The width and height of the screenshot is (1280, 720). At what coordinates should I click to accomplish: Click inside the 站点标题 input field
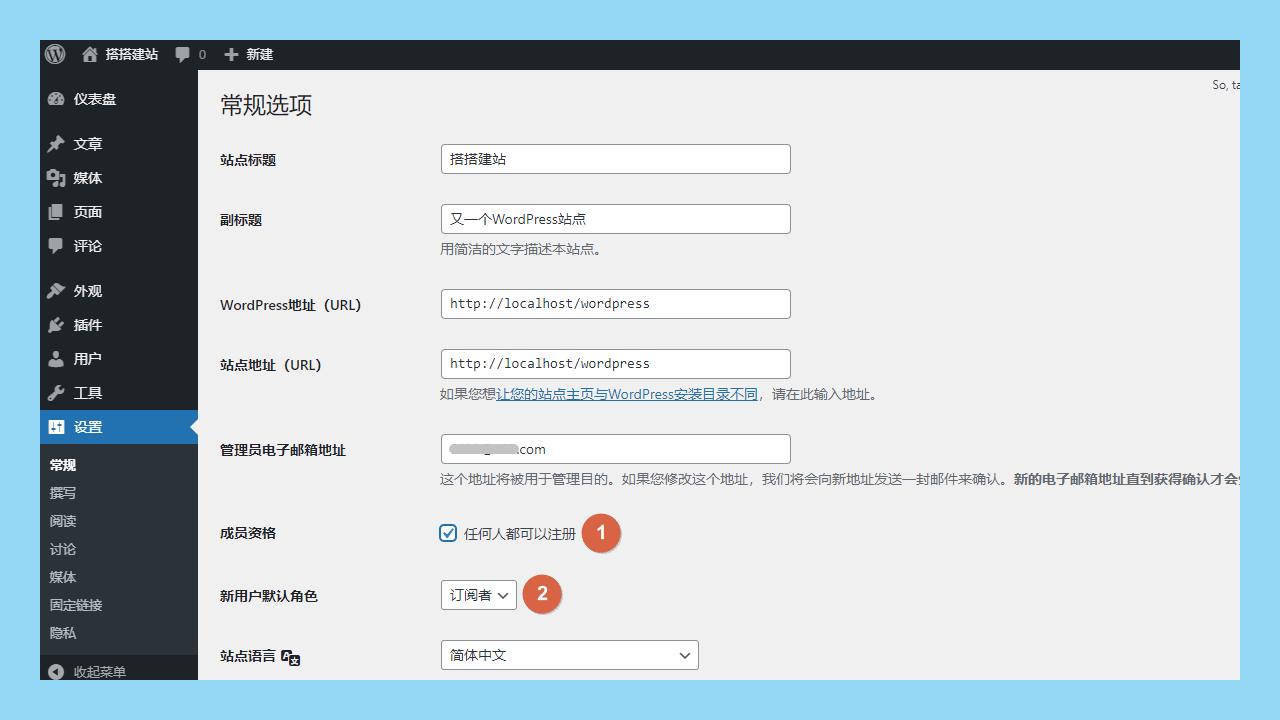click(x=614, y=158)
